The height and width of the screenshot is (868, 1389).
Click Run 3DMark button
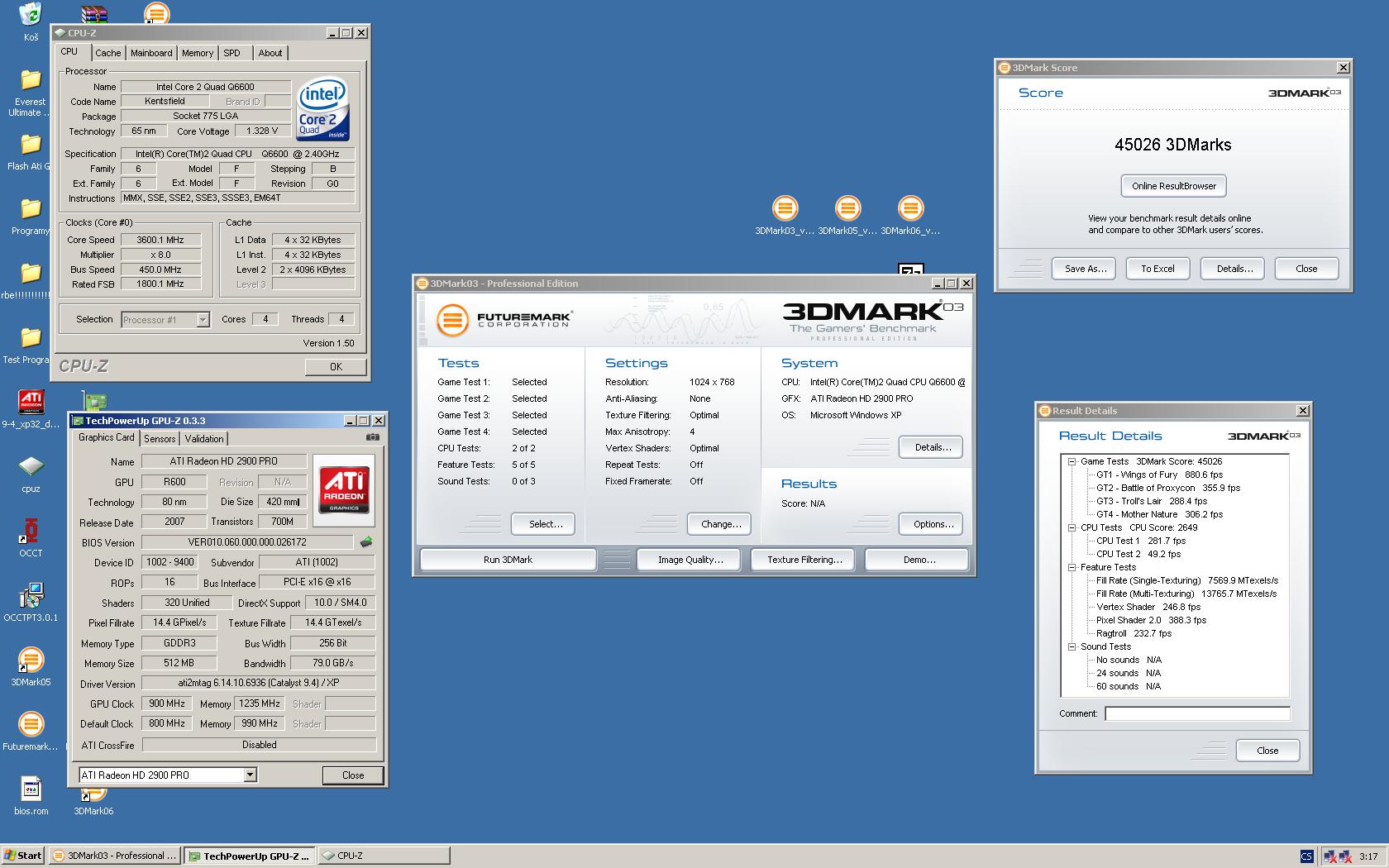(508, 560)
